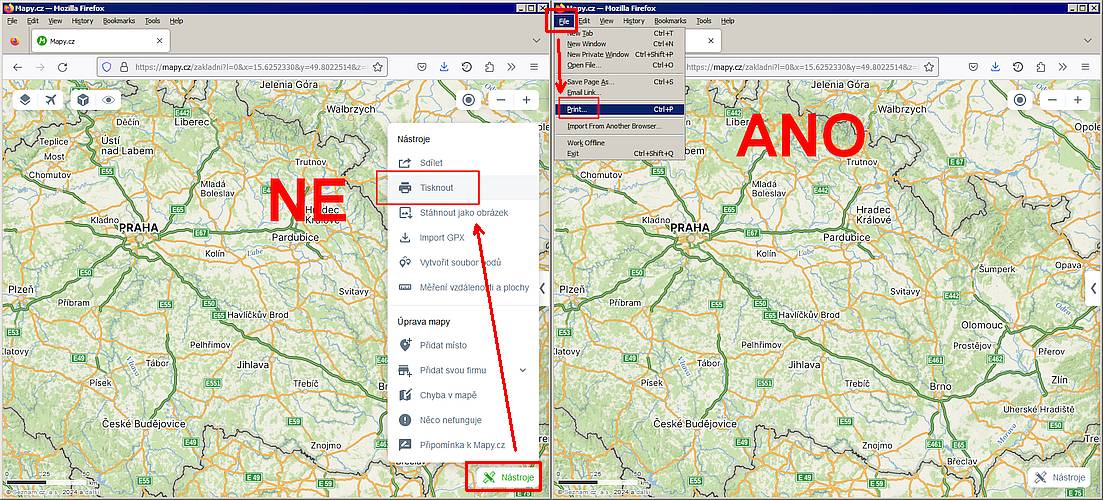Image resolution: width=1103 pixels, height=500 pixels.
Task: Click the address bar URL in right window
Action: pyautogui.click(x=802, y=67)
